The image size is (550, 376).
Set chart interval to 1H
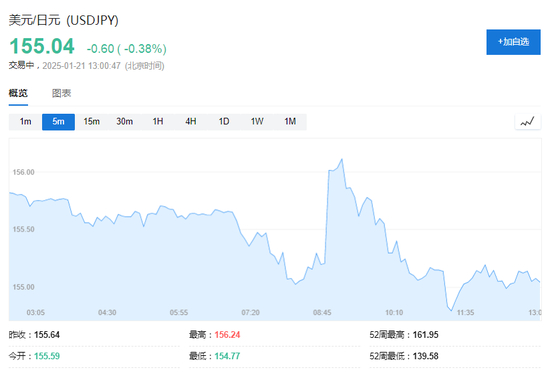pos(158,122)
